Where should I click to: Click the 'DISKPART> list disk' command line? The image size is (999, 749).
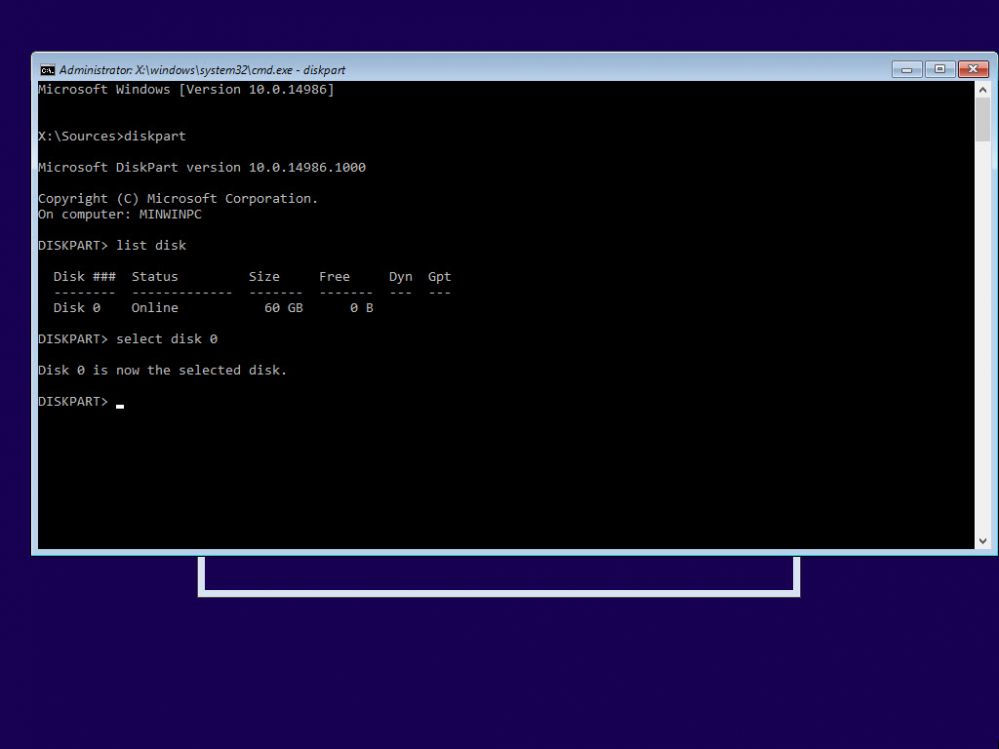coord(112,245)
